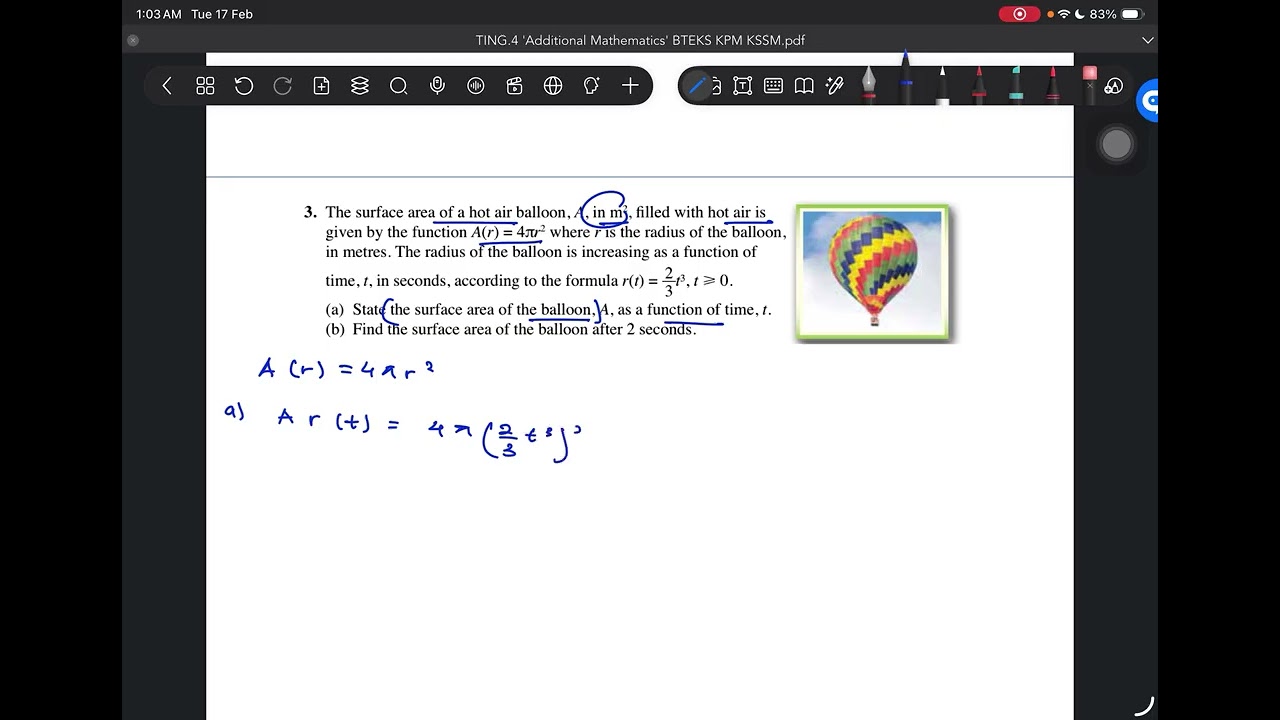Tap the time 1:03 AM in status bar

(159, 14)
